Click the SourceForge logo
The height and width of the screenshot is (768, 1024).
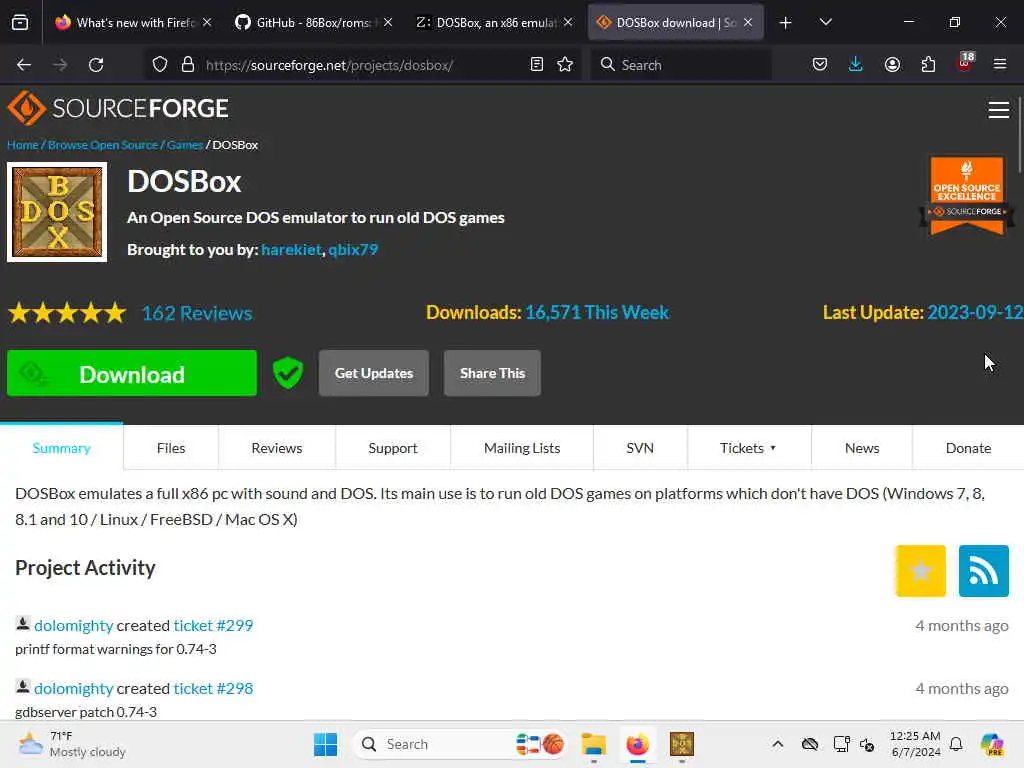(x=118, y=108)
